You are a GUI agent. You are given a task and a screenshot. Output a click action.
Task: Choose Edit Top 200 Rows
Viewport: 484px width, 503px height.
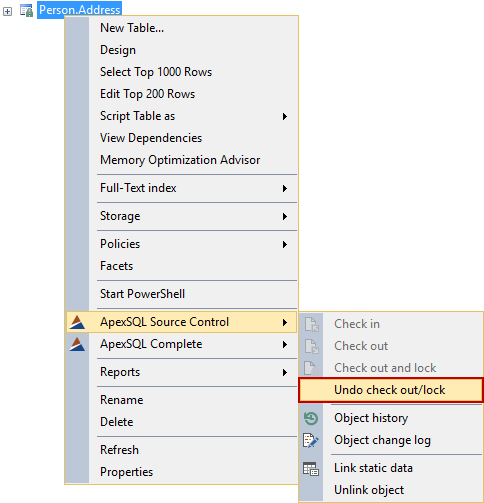coord(147,94)
